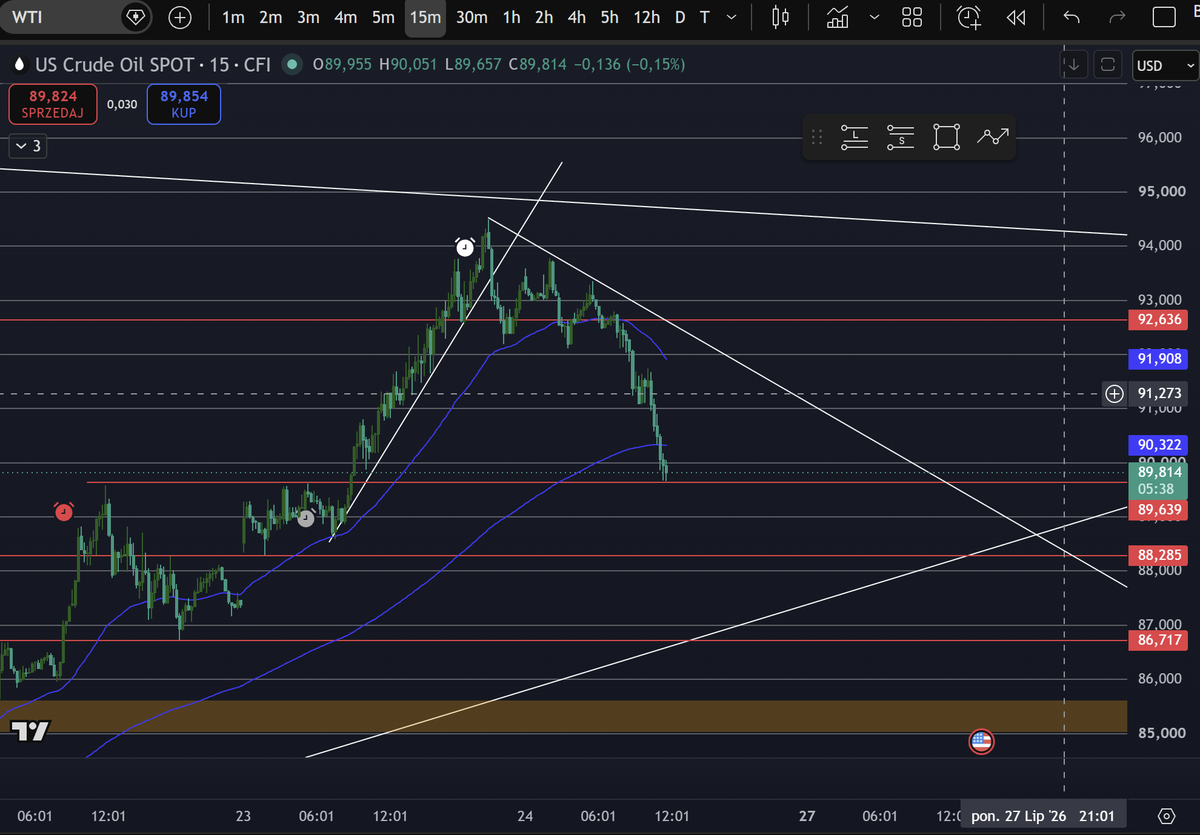
Task: Open the indicator templates grid
Action: pos(912,17)
